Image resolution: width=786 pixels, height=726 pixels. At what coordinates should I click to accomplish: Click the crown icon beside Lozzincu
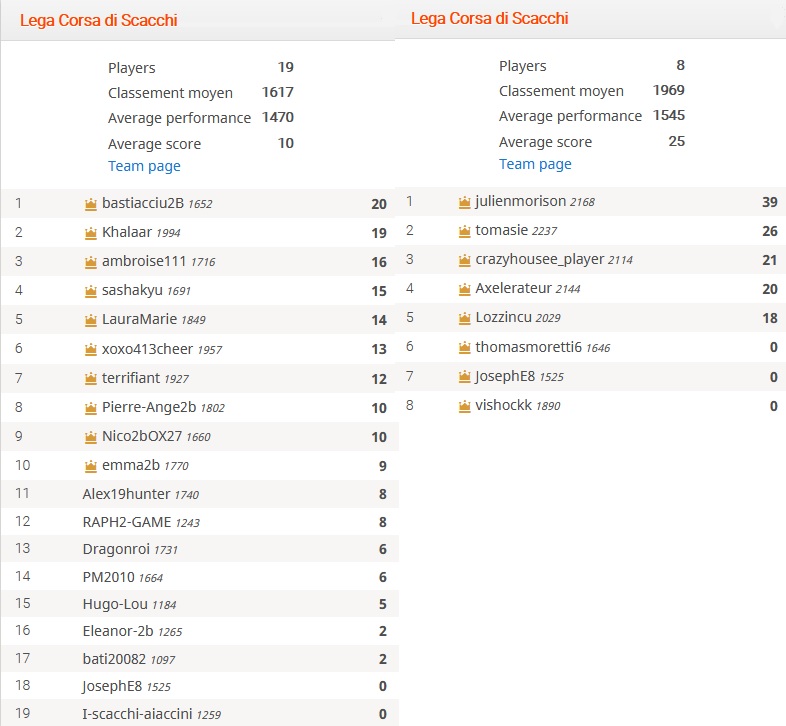coord(464,318)
